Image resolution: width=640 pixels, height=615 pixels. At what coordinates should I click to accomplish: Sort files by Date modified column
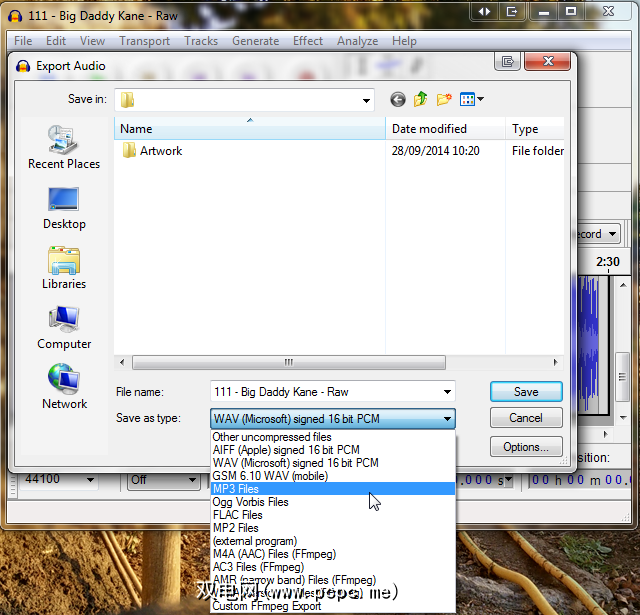pos(445,129)
